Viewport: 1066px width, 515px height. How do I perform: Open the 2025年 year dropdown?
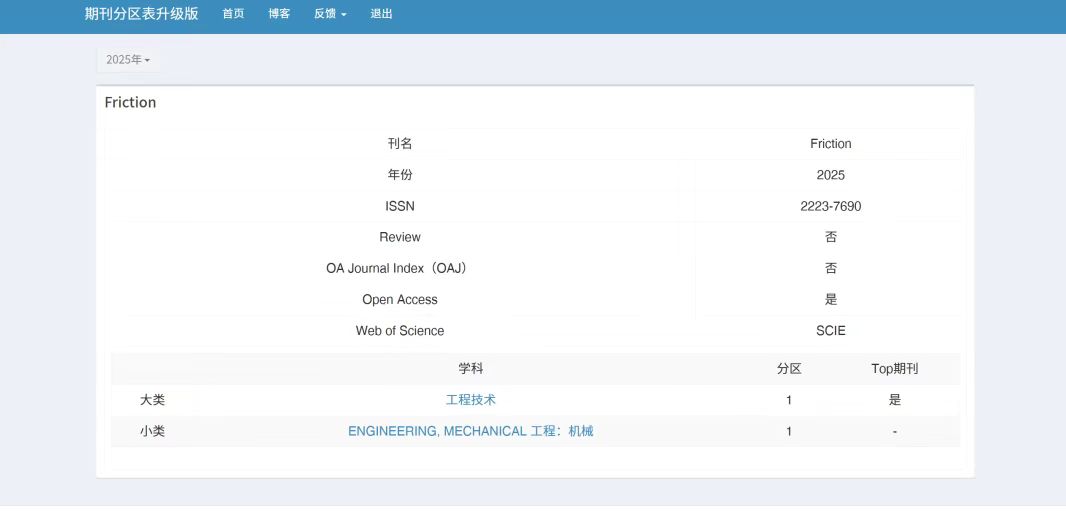click(128, 60)
